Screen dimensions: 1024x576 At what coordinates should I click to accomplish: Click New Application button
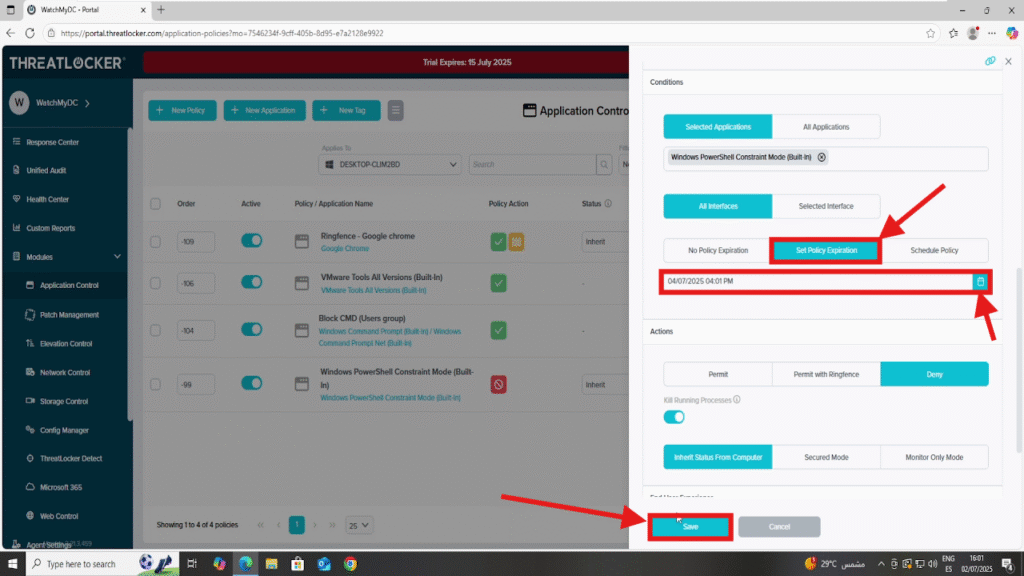point(264,110)
